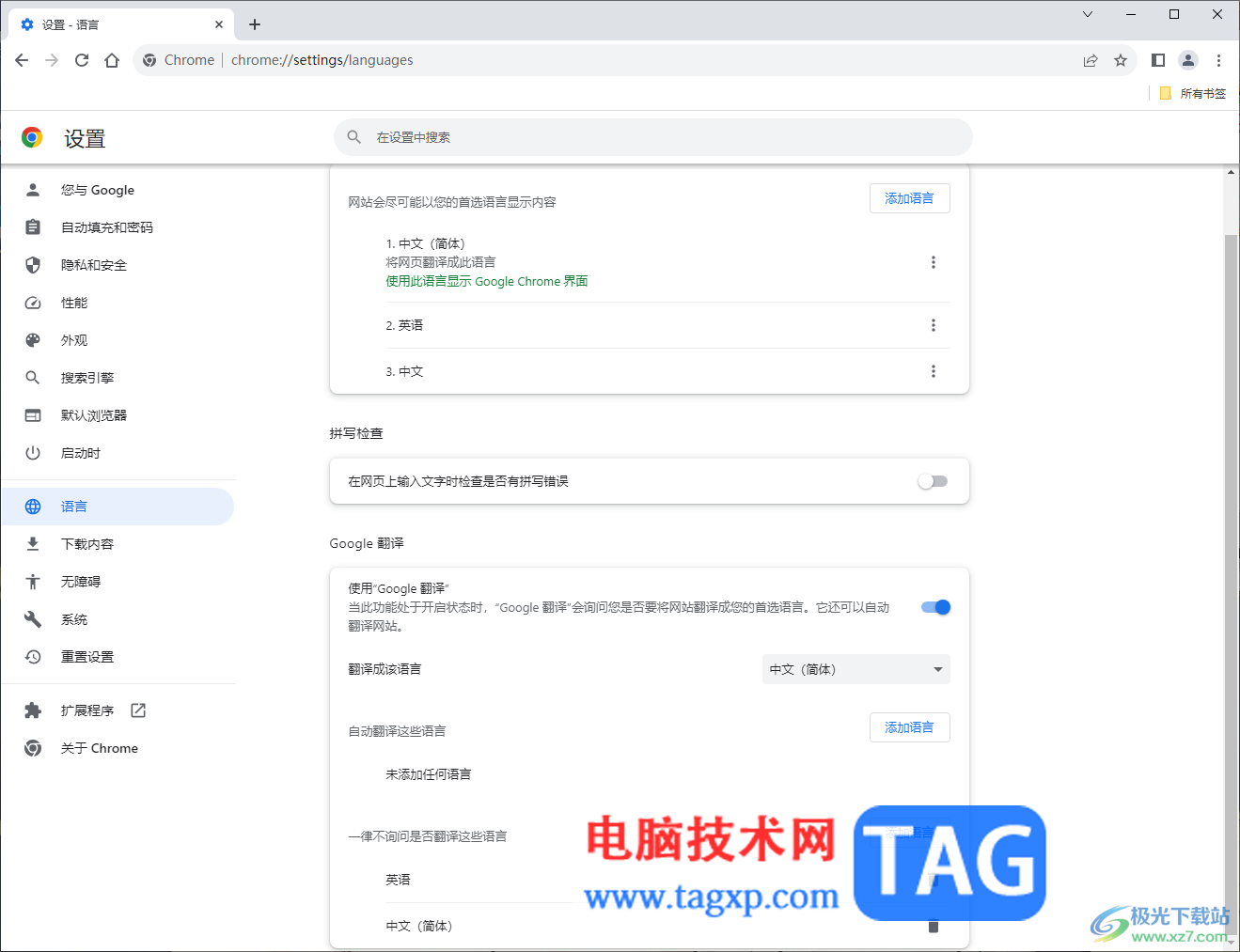Click the 拼写检查 section heading
Image resolution: width=1240 pixels, height=952 pixels.
tap(356, 433)
